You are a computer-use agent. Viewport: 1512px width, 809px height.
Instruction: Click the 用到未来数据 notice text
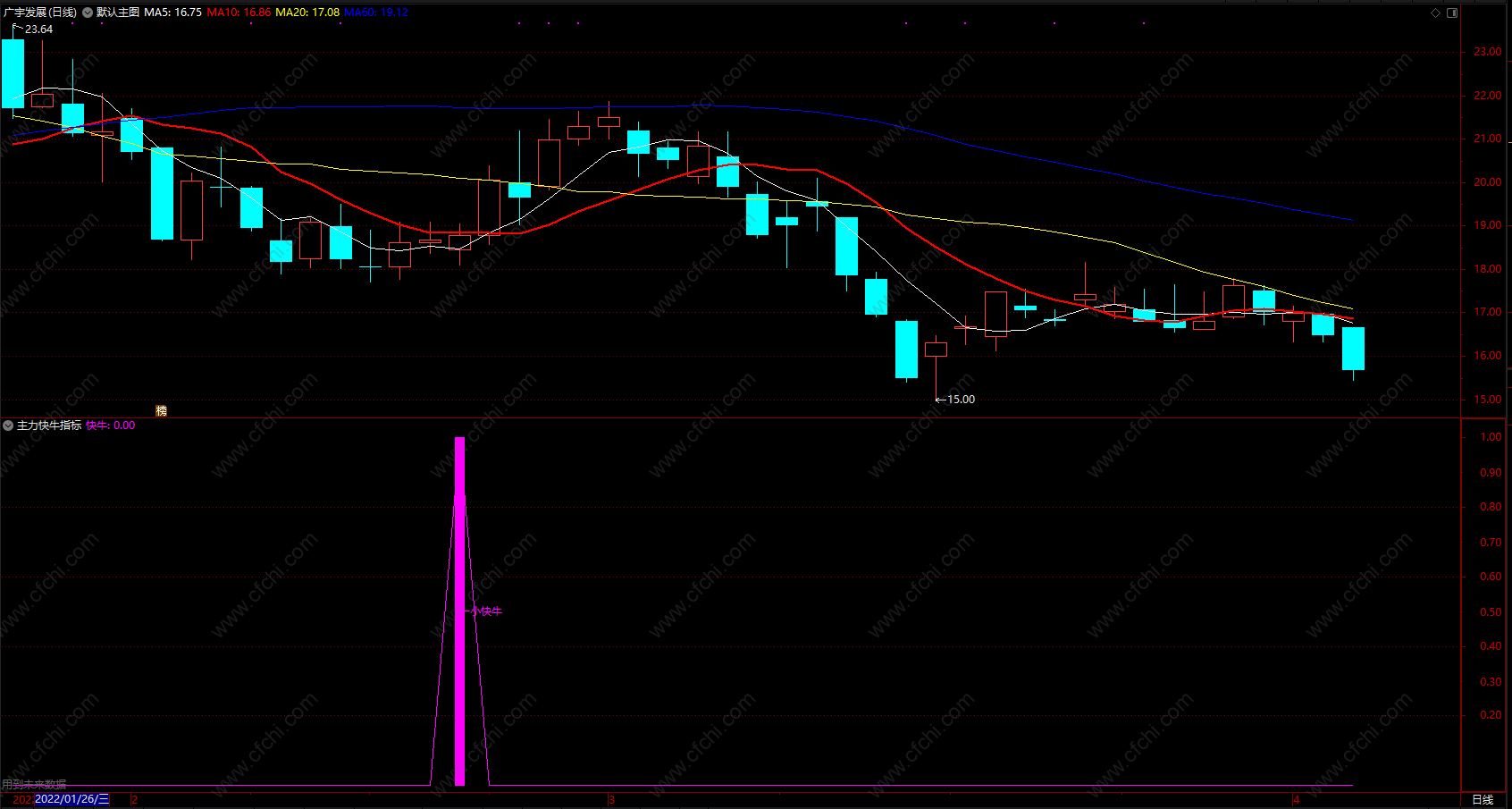(x=34, y=784)
